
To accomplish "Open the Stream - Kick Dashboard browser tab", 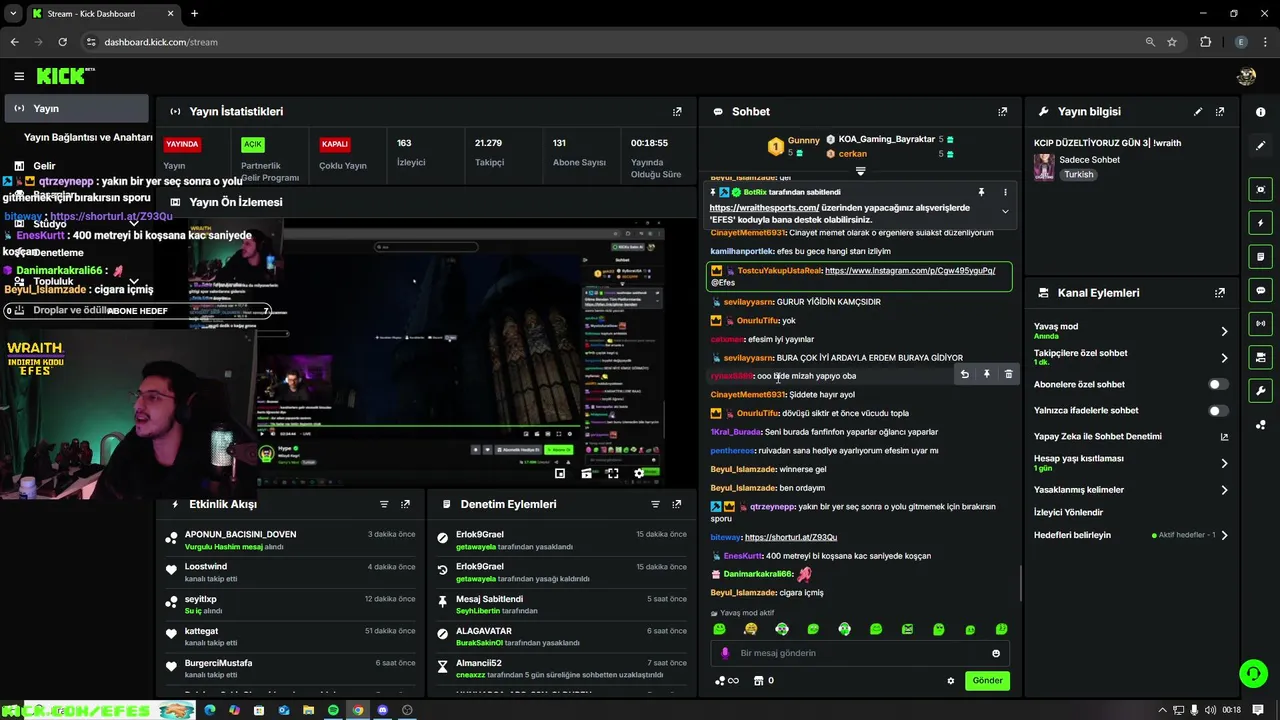I will coord(103,14).
